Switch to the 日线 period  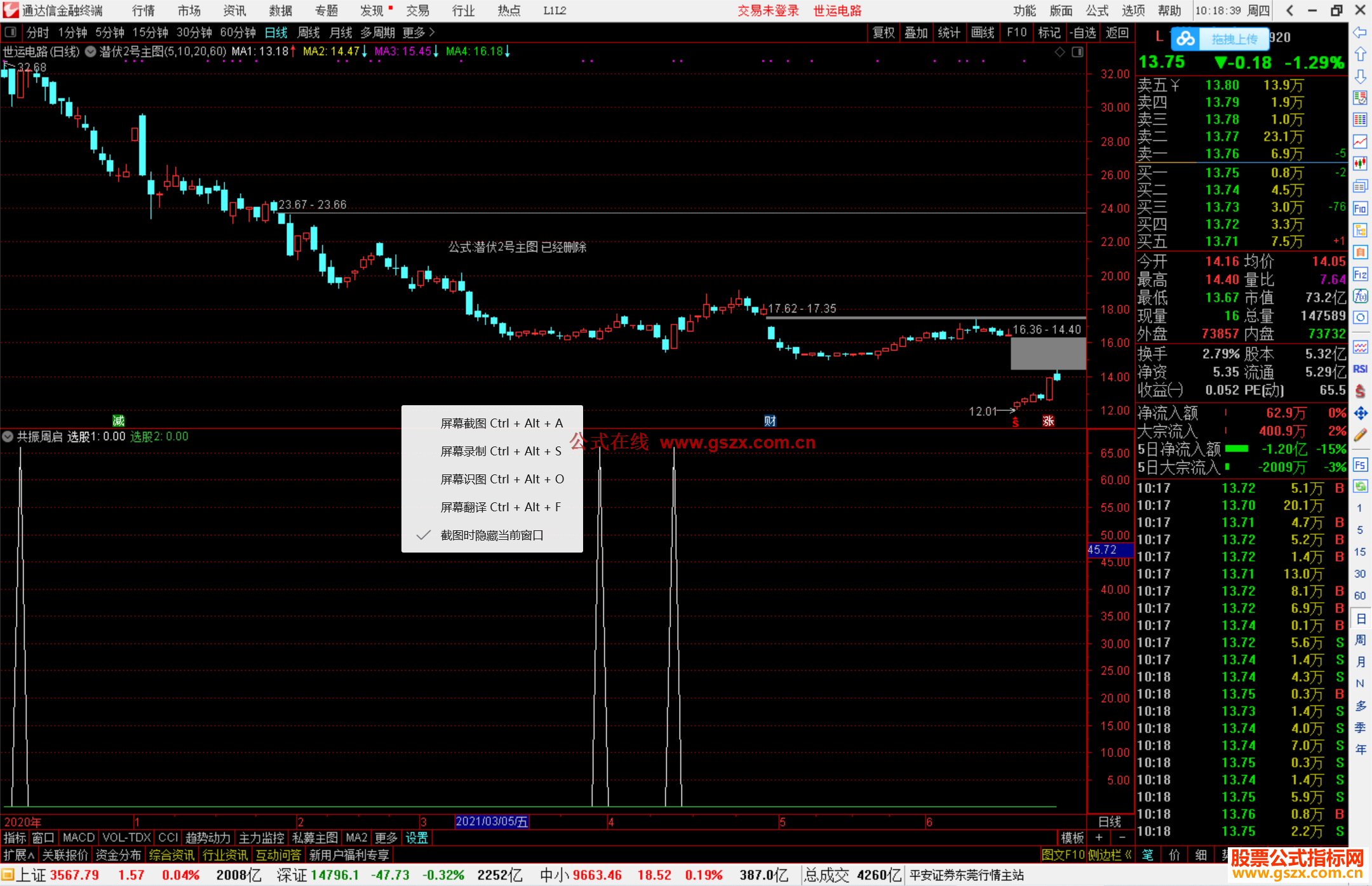coord(276,32)
